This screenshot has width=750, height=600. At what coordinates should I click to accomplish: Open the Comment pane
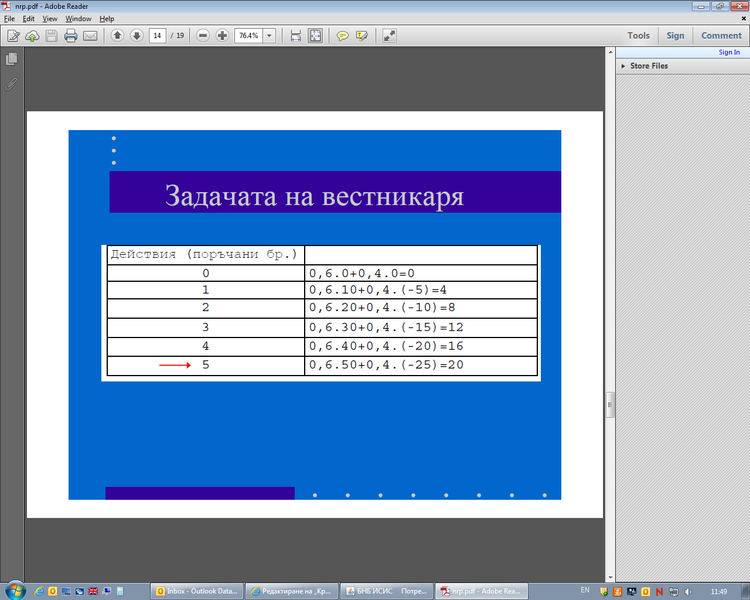pyautogui.click(x=721, y=35)
